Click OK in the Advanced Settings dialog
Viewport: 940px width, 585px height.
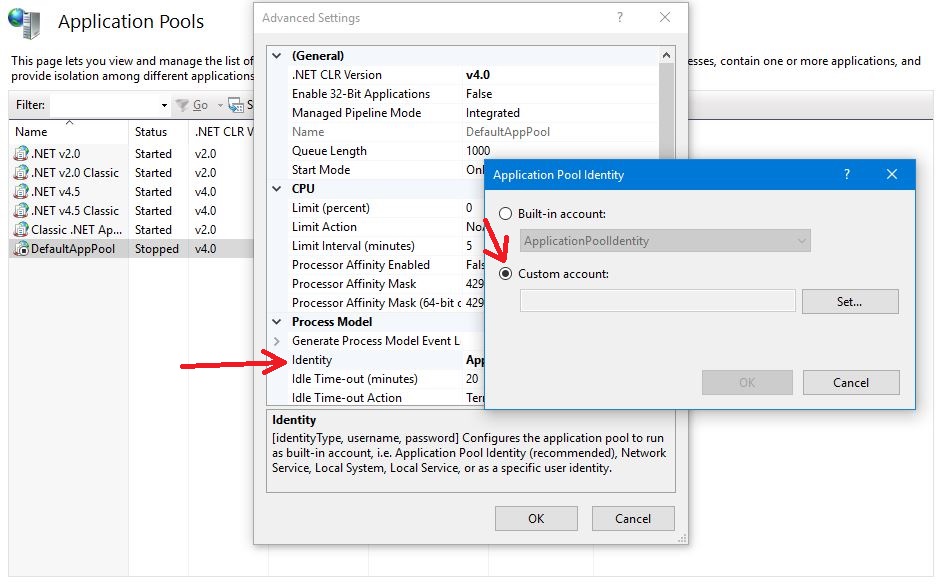536,518
